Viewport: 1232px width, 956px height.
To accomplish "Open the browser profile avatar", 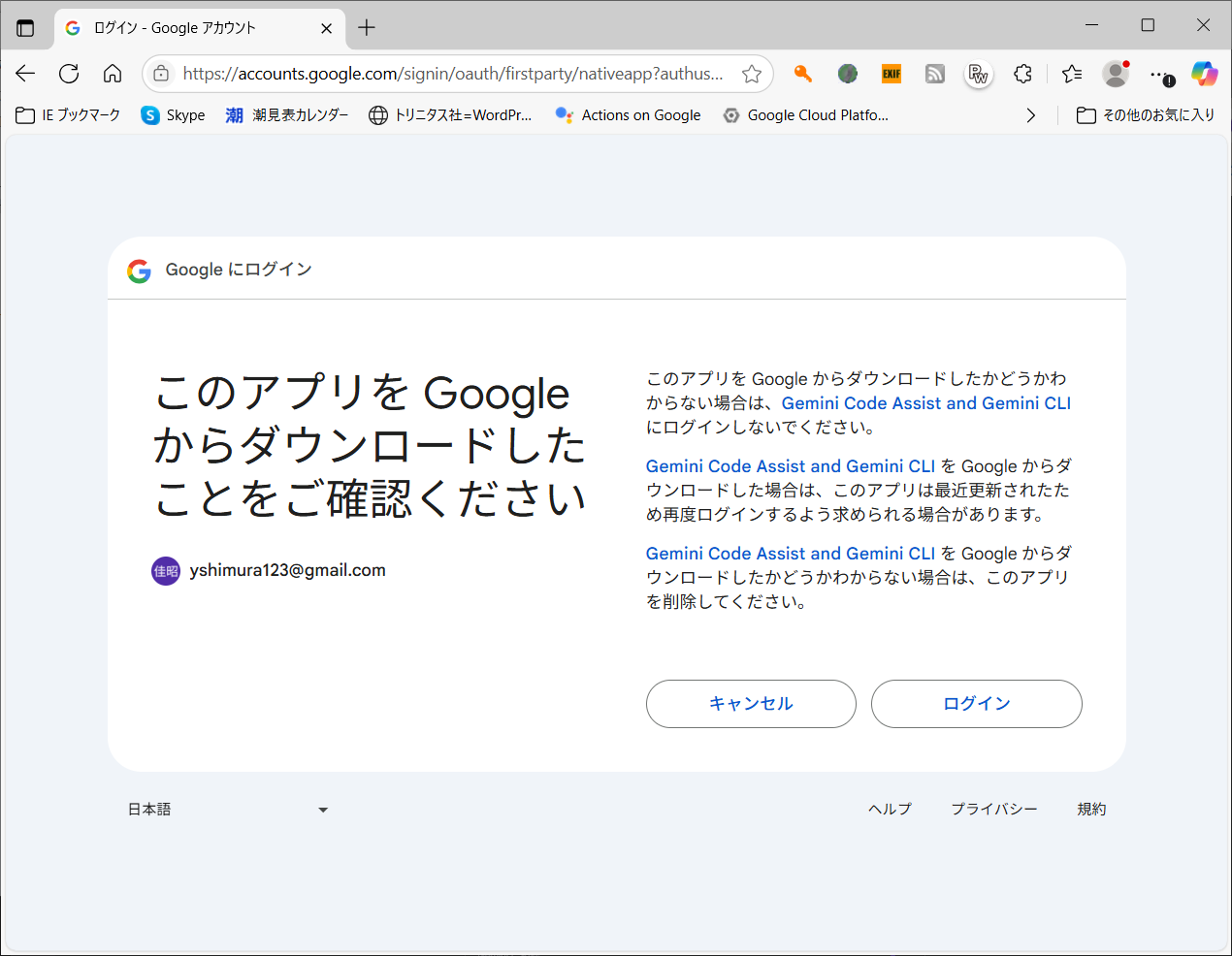I will [1116, 74].
